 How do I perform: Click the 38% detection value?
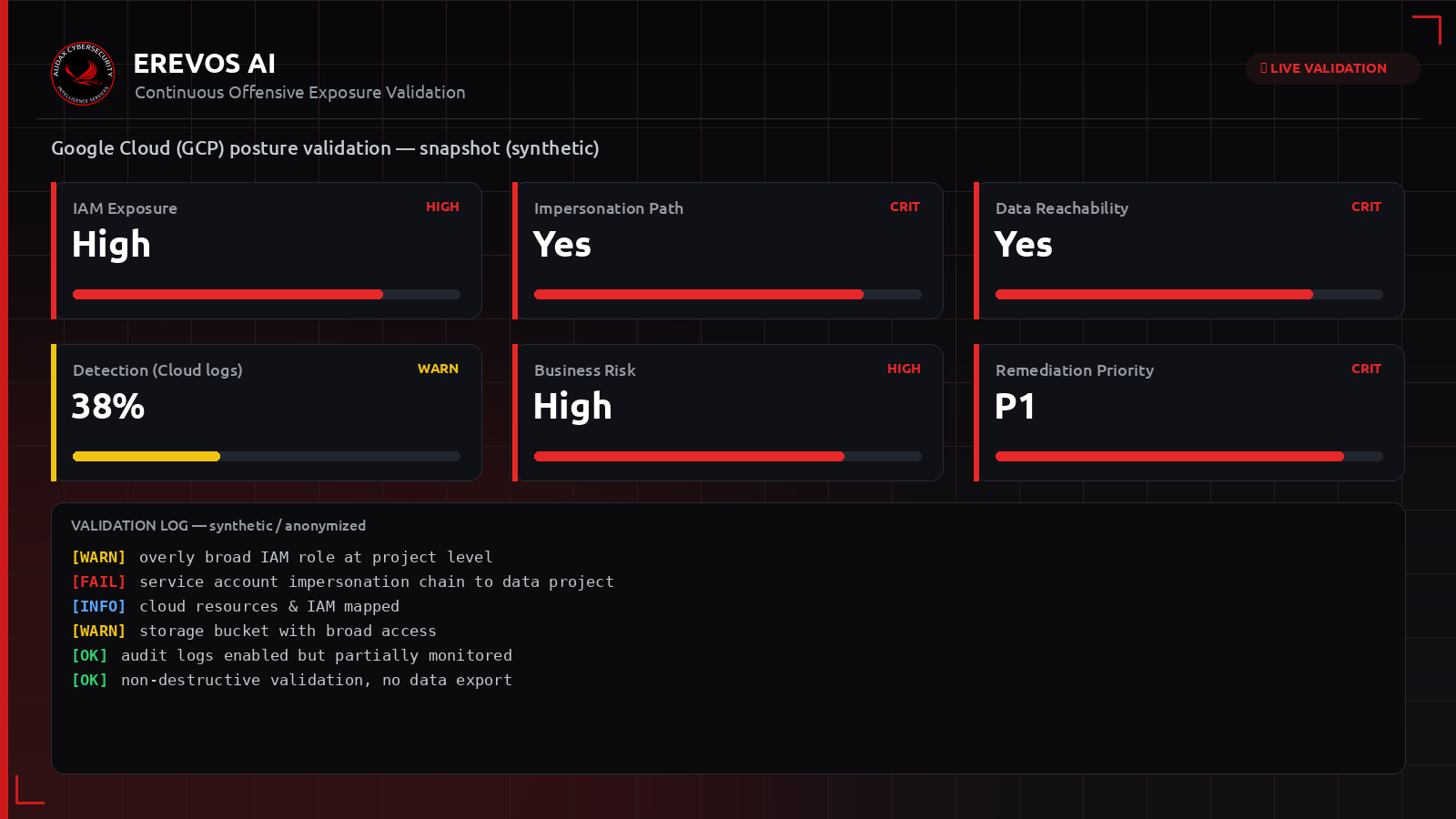point(108,406)
